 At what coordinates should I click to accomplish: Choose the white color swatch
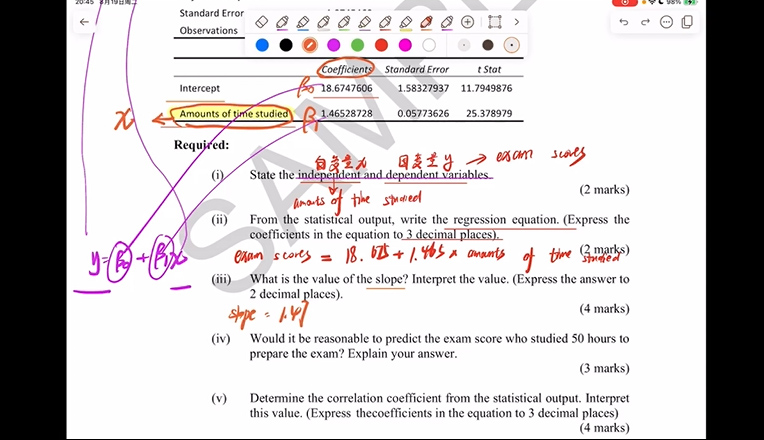[x=429, y=45]
